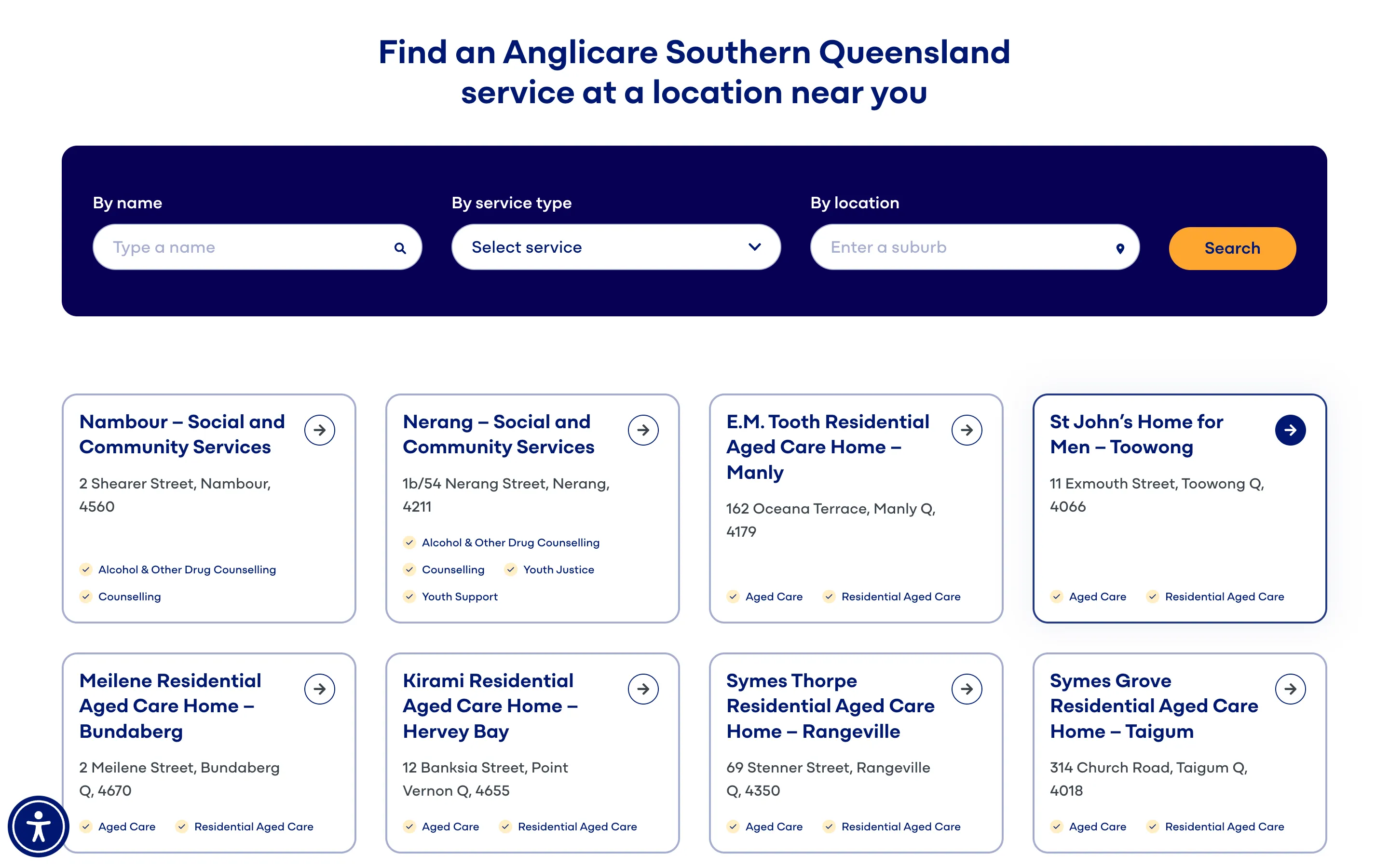Click the magnifier icon in name field
Viewport: 1389px width, 868px height.
pyautogui.click(x=400, y=248)
